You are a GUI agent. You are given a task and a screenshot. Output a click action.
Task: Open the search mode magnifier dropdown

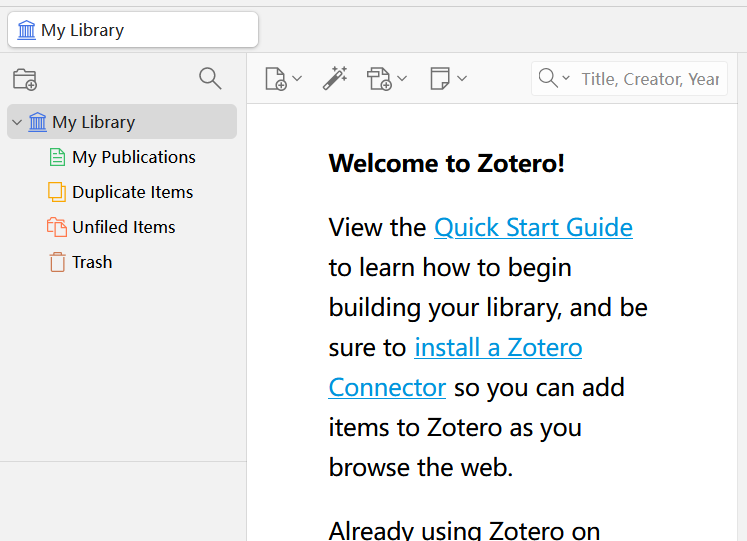(554, 78)
